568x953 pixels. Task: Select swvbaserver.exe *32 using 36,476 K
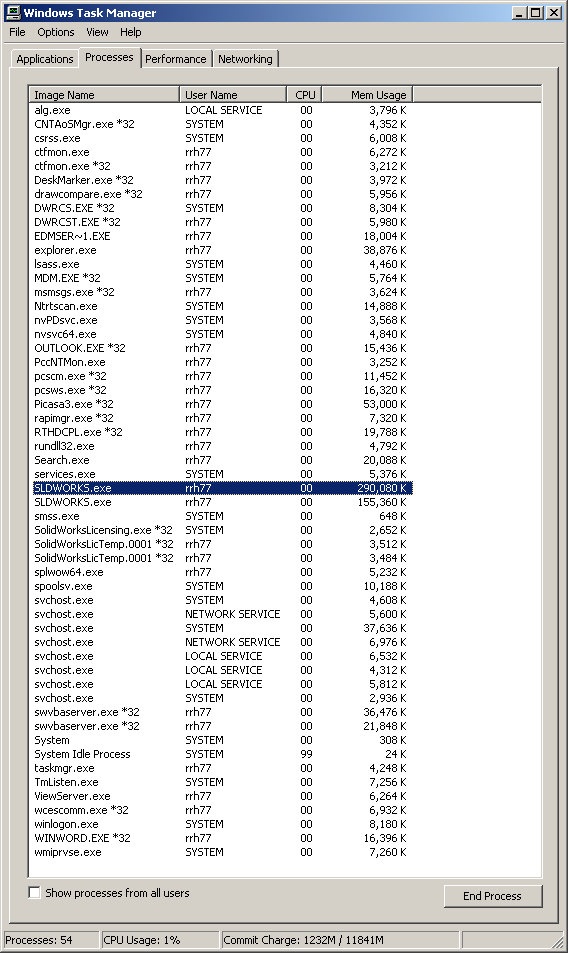point(223,712)
